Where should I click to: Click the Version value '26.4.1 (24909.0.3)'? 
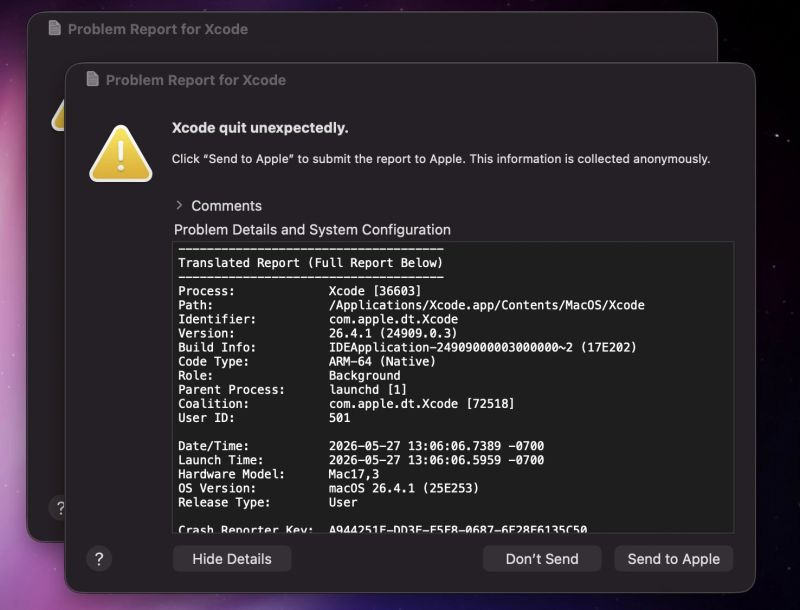393,333
